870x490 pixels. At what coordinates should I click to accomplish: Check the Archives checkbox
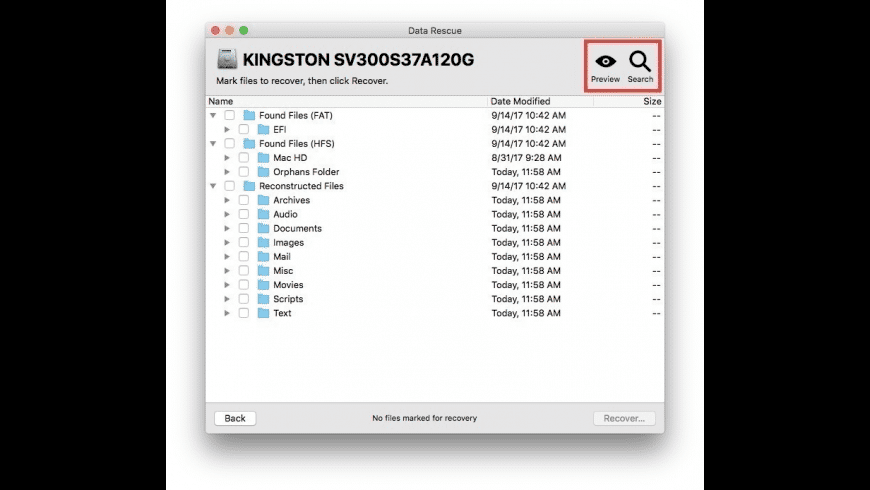click(x=244, y=200)
